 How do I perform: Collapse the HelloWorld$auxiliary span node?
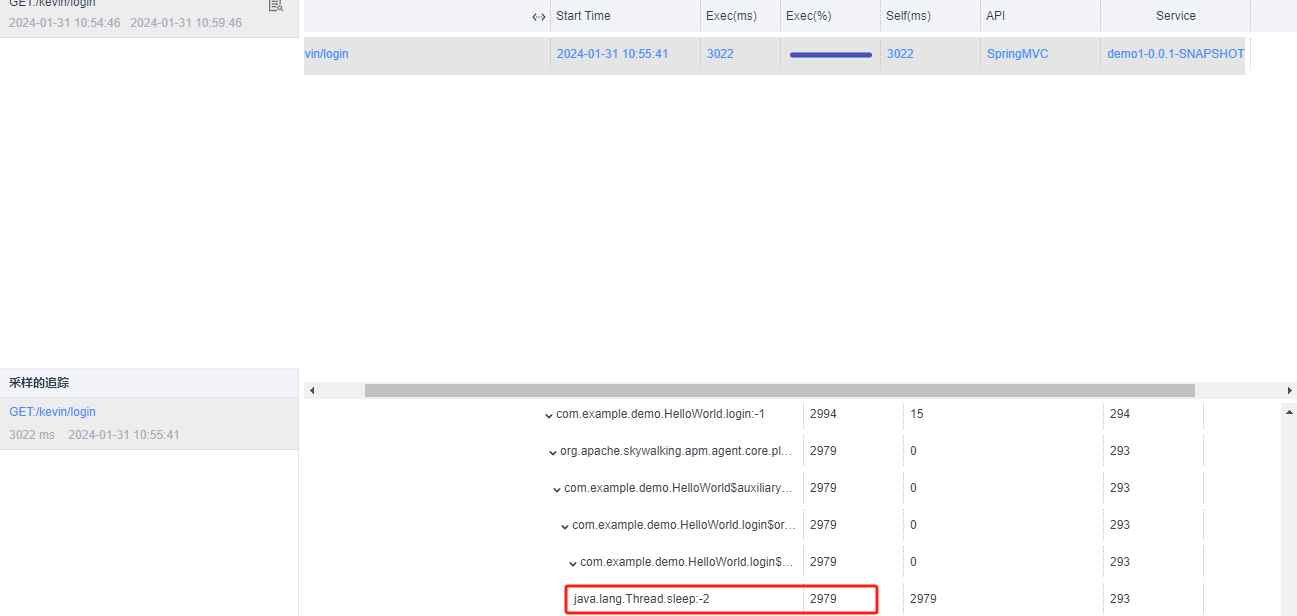(x=556, y=489)
